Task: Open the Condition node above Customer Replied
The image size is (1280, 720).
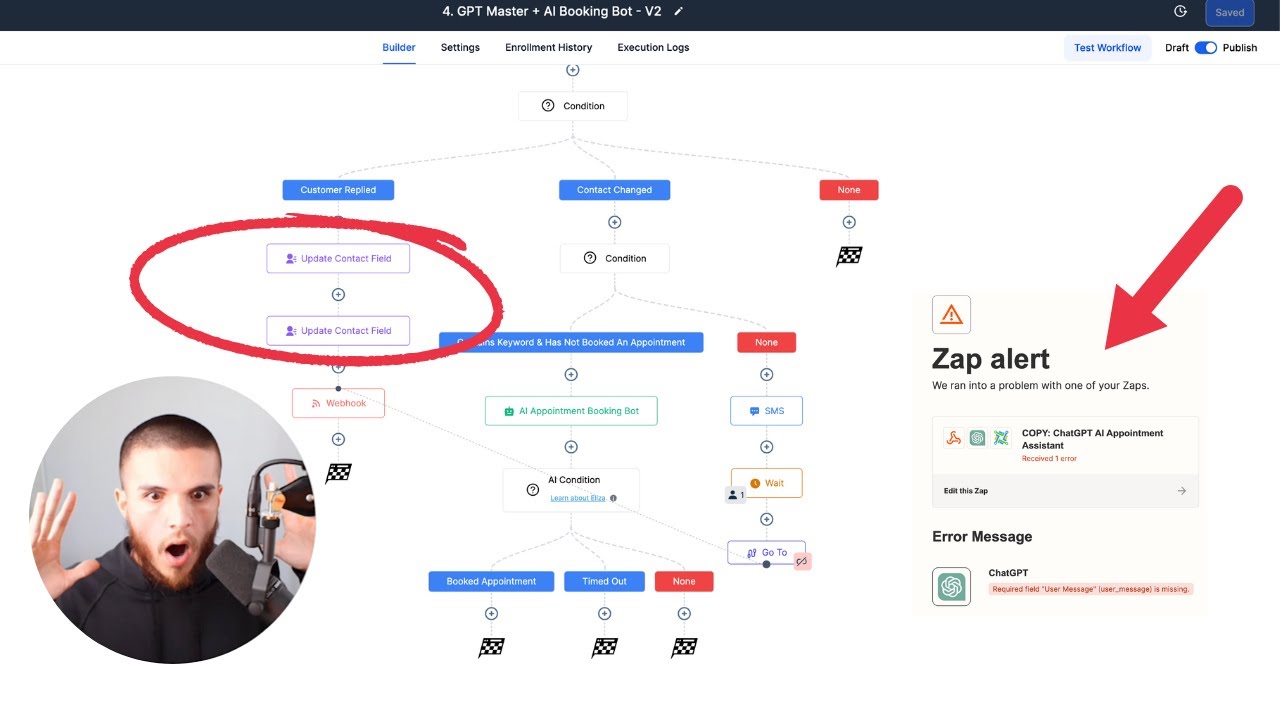Action: tap(573, 106)
